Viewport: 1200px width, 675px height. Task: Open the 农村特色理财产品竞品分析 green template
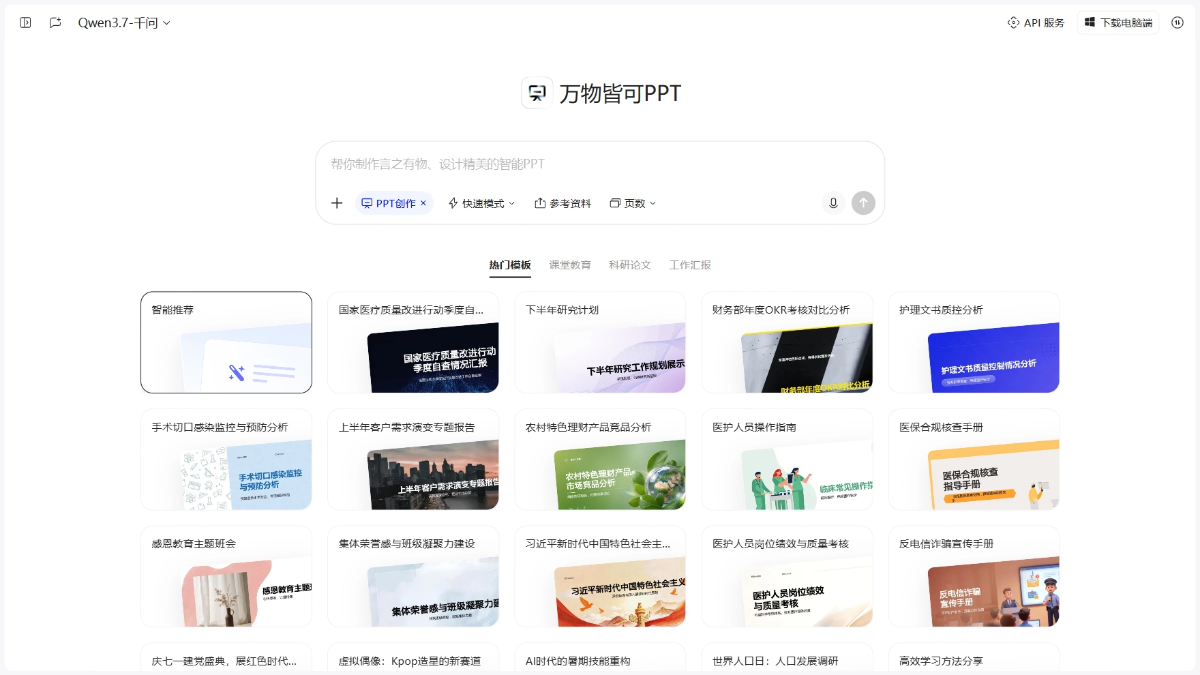tap(600, 459)
